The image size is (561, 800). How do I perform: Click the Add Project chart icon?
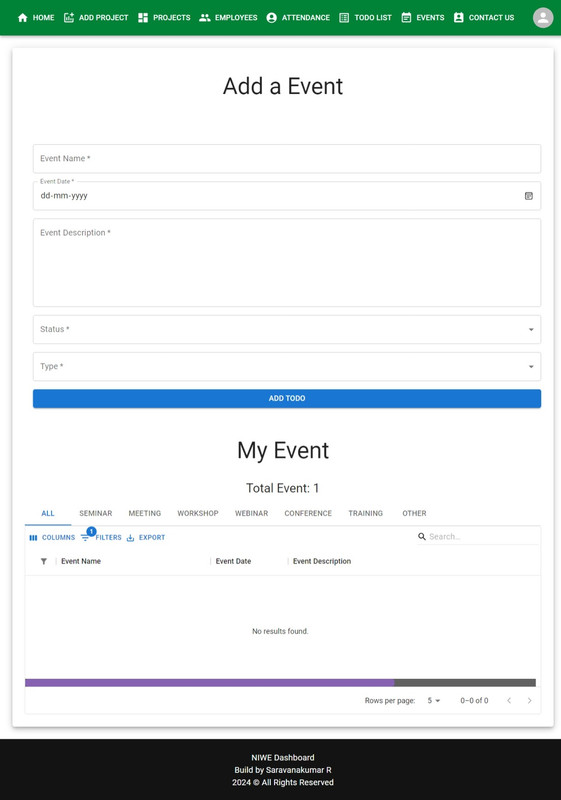click(69, 18)
